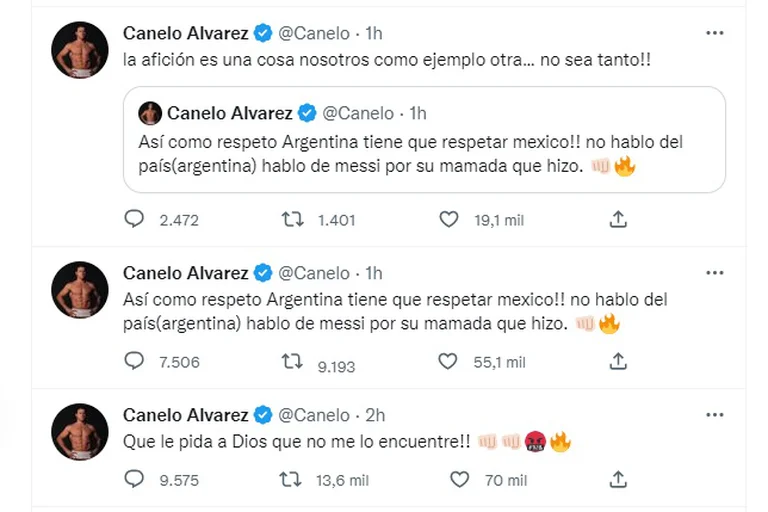Reply to the tweet with 2.472 comments

point(134,219)
